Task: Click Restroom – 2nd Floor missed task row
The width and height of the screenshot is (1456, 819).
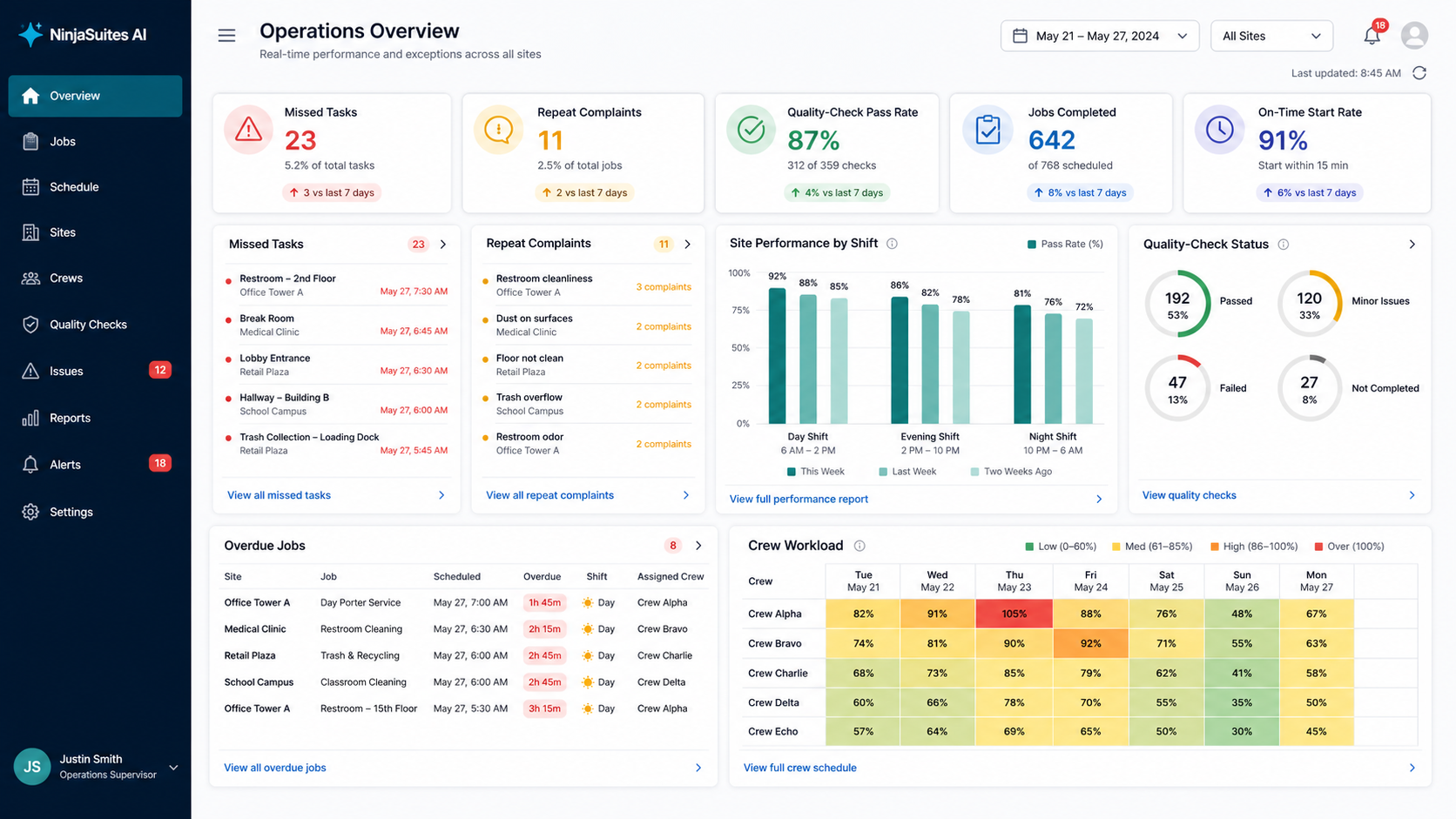Action: click(x=336, y=285)
